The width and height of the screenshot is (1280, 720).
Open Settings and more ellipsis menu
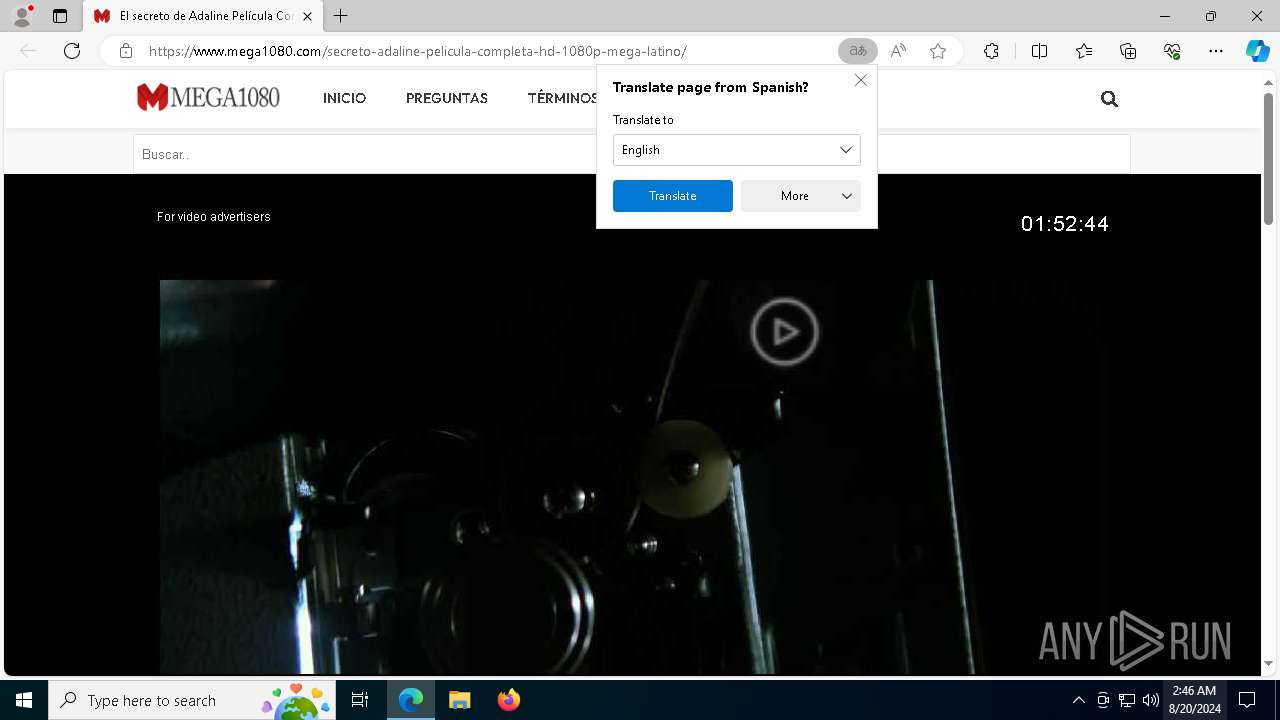point(1216,51)
